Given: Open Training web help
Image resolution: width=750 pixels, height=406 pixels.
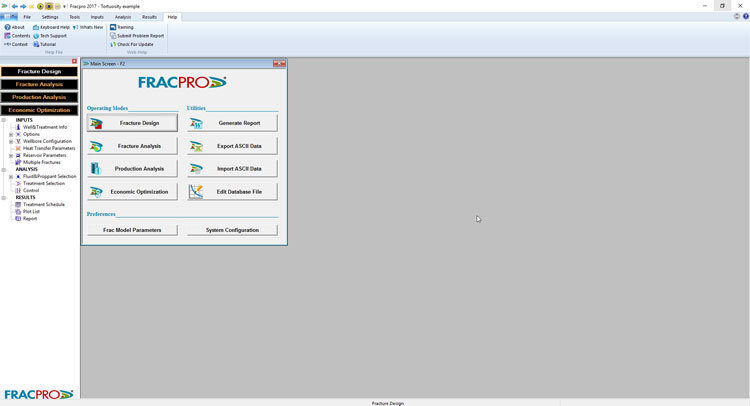Looking at the screenshot, I should (x=122, y=27).
